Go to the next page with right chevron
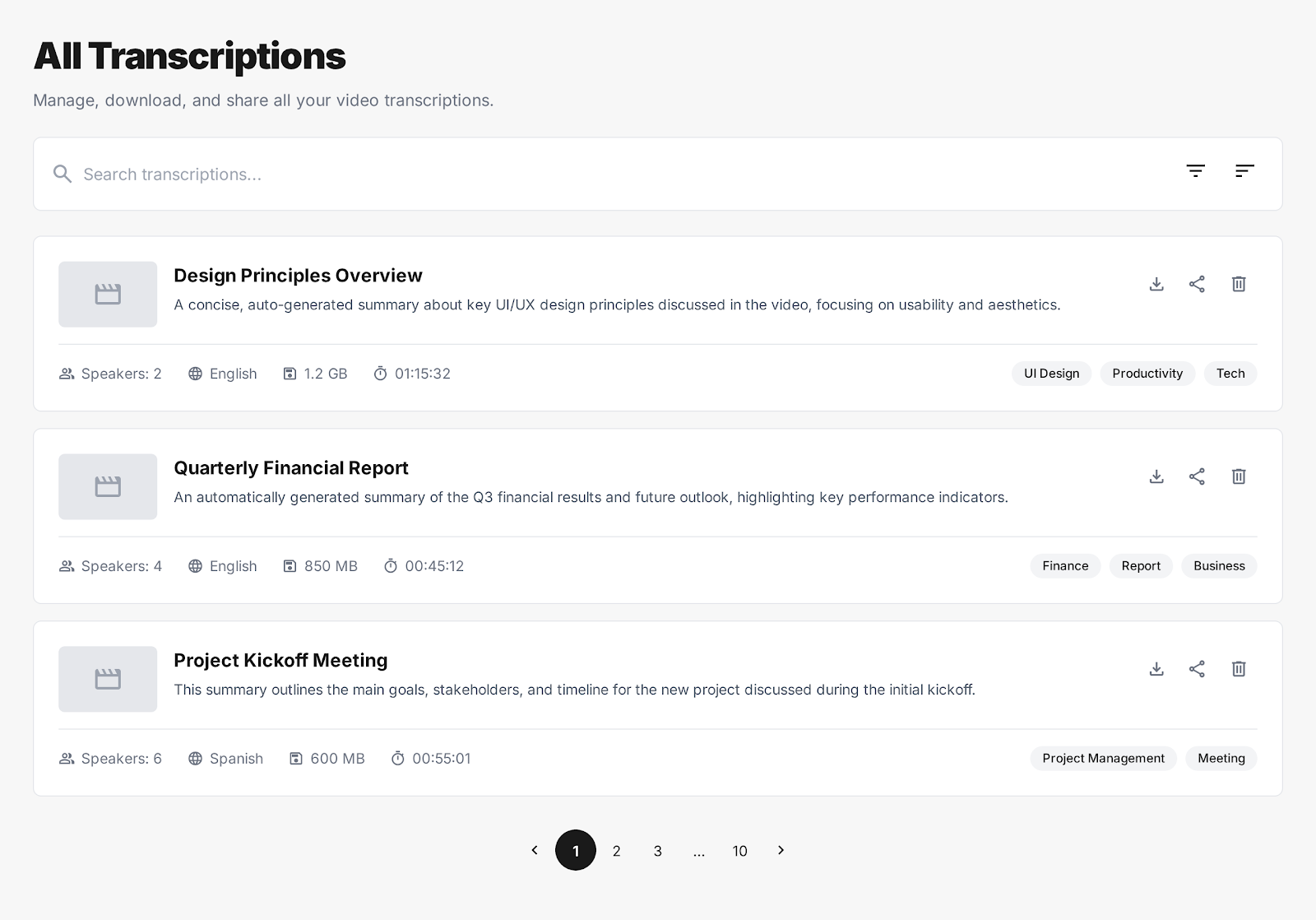 pos(781,850)
